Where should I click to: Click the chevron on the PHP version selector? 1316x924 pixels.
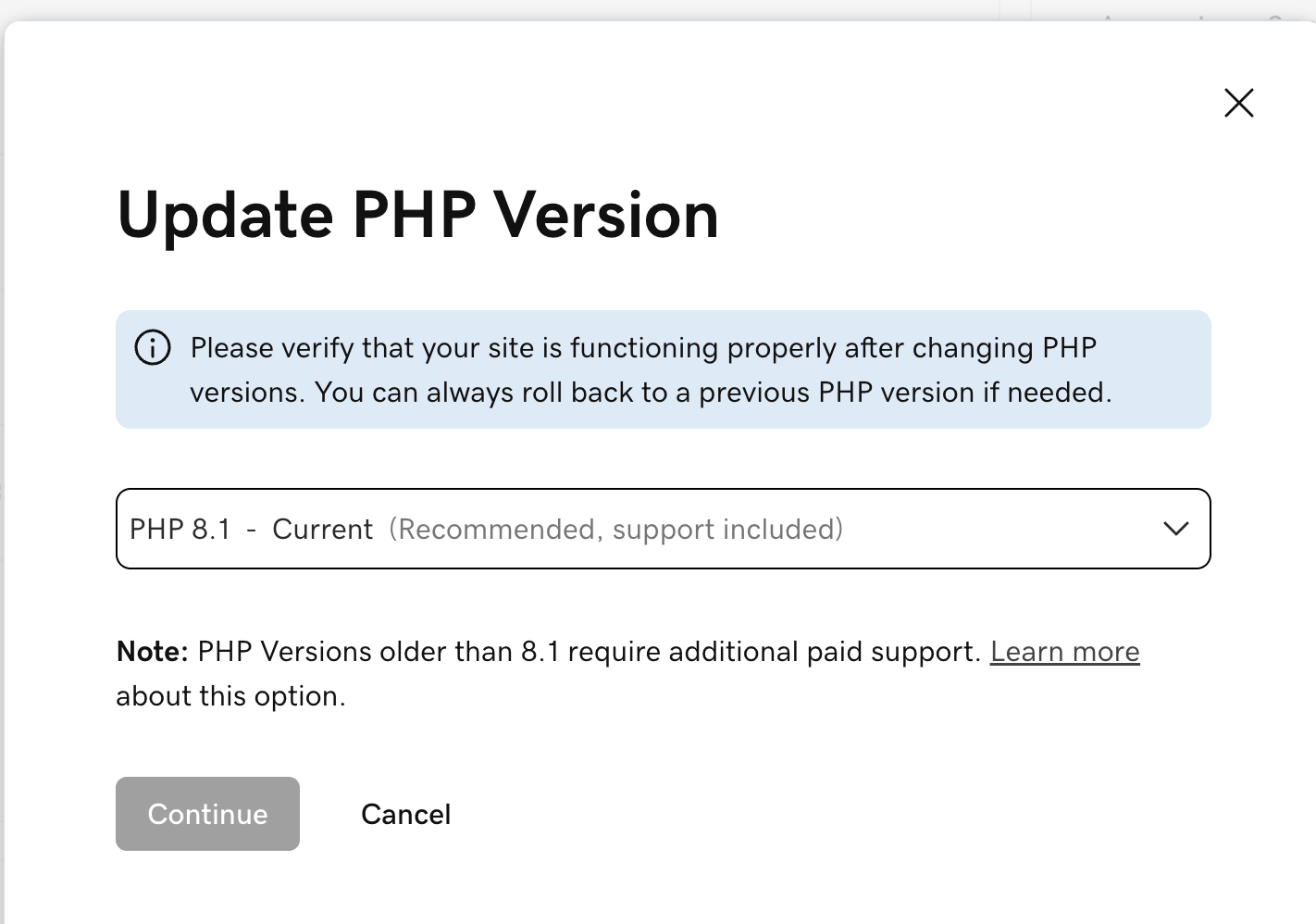[1175, 529]
